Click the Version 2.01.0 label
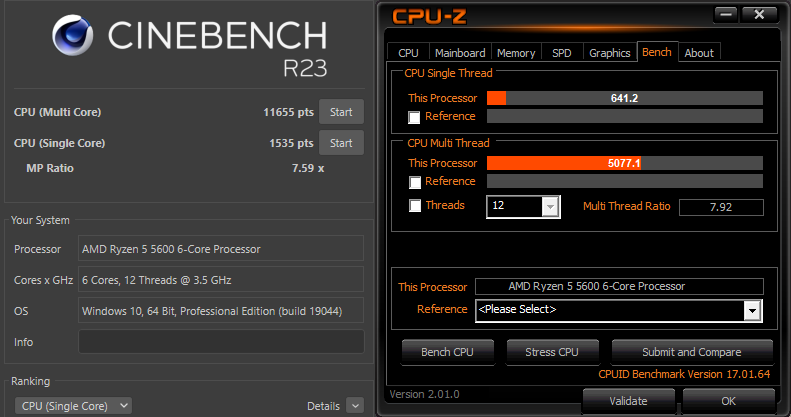Image resolution: width=791 pixels, height=417 pixels. coord(424,394)
